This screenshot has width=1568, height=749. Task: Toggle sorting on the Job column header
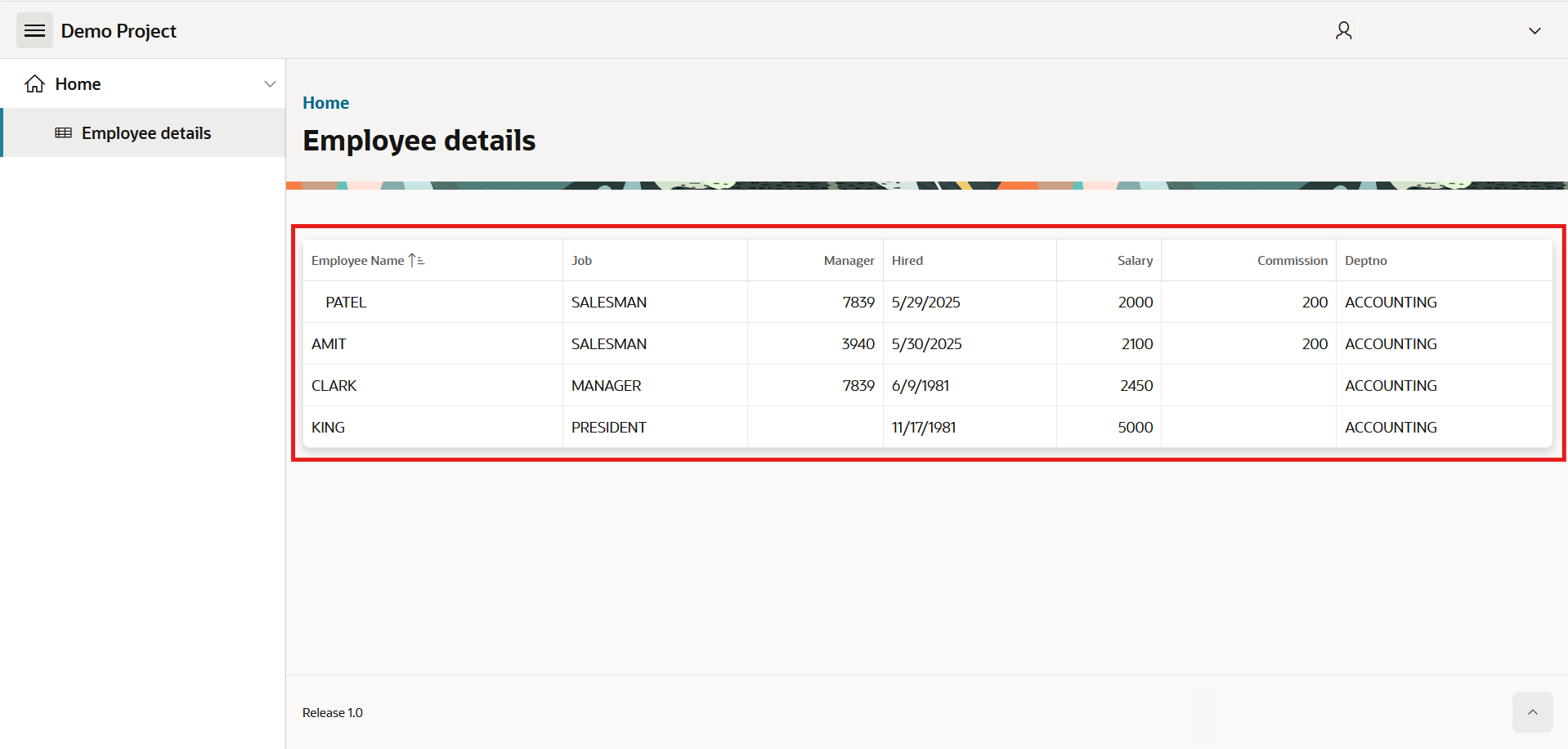[582, 259]
